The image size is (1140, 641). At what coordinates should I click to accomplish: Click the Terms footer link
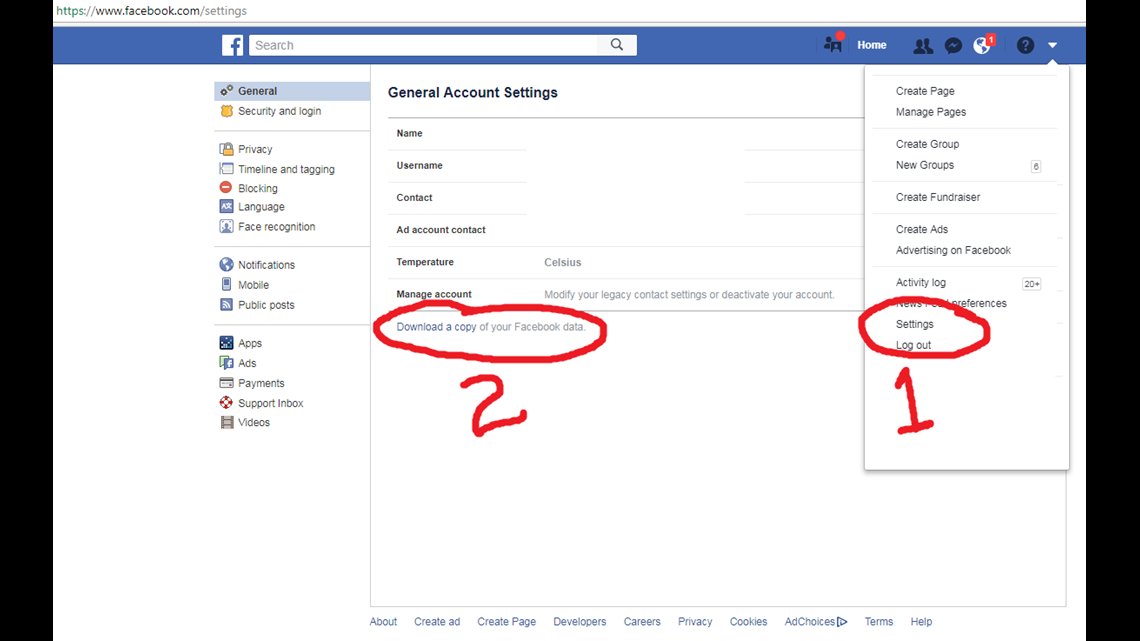point(878,621)
